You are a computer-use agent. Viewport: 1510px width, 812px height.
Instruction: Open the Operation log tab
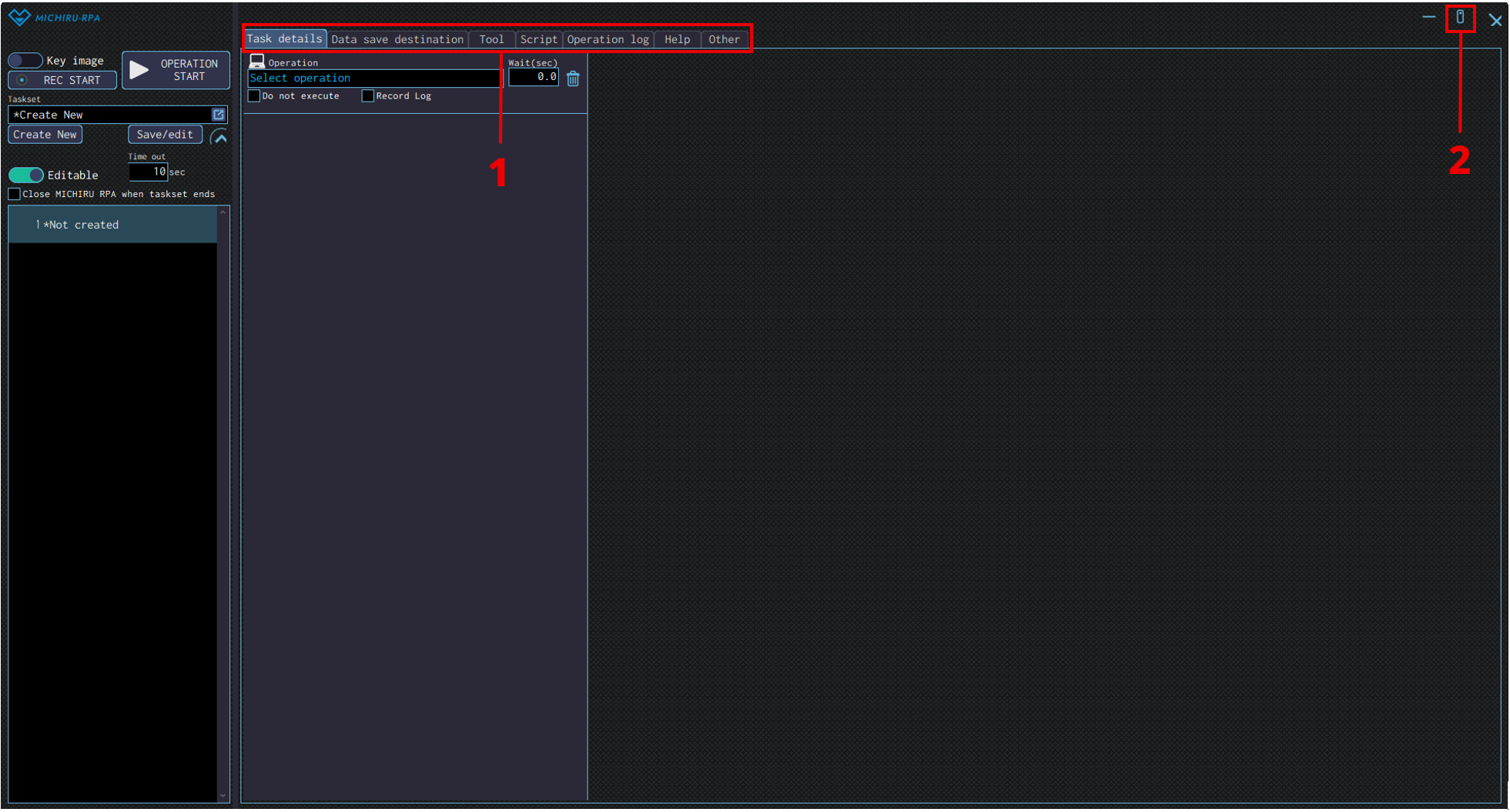[x=608, y=39]
